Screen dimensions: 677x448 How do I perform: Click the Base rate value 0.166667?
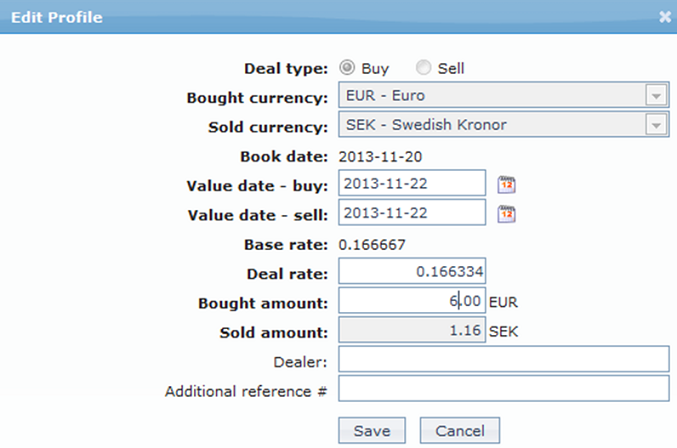click(x=372, y=243)
